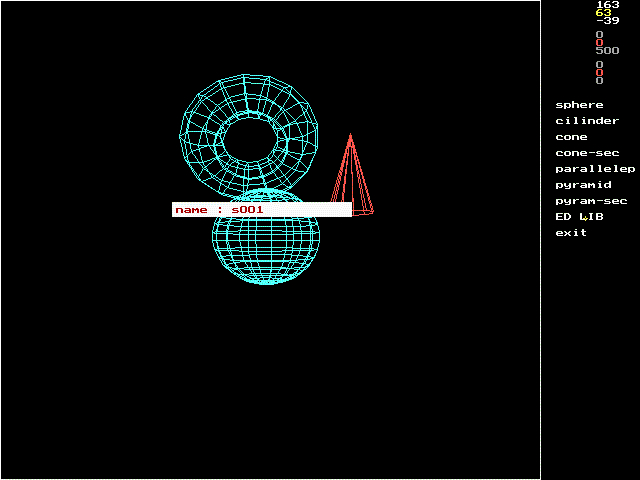The width and height of the screenshot is (640, 480).
Task: Click the yellow 63 coordinate value
Action: [x=603, y=13]
